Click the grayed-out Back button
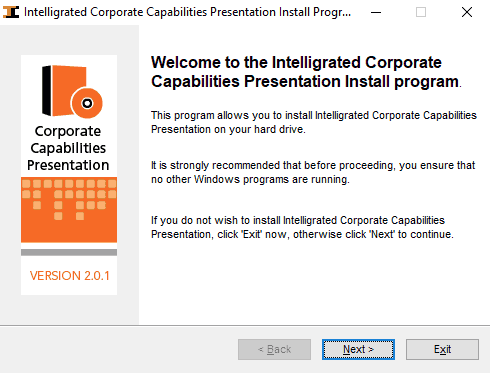The width and height of the screenshot is (490, 373). click(274, 349)
